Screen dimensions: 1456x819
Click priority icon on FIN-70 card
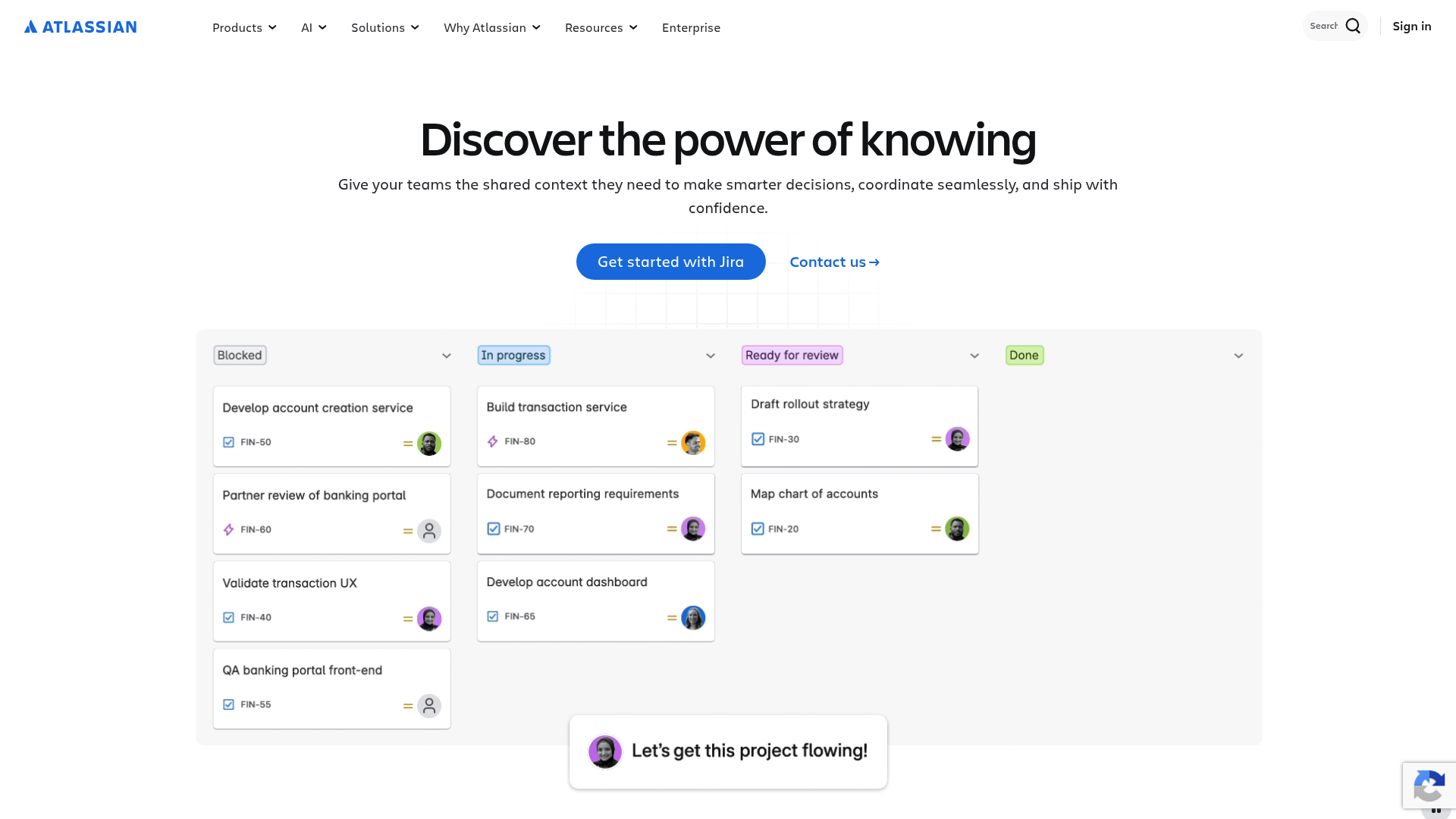point(672,529)
